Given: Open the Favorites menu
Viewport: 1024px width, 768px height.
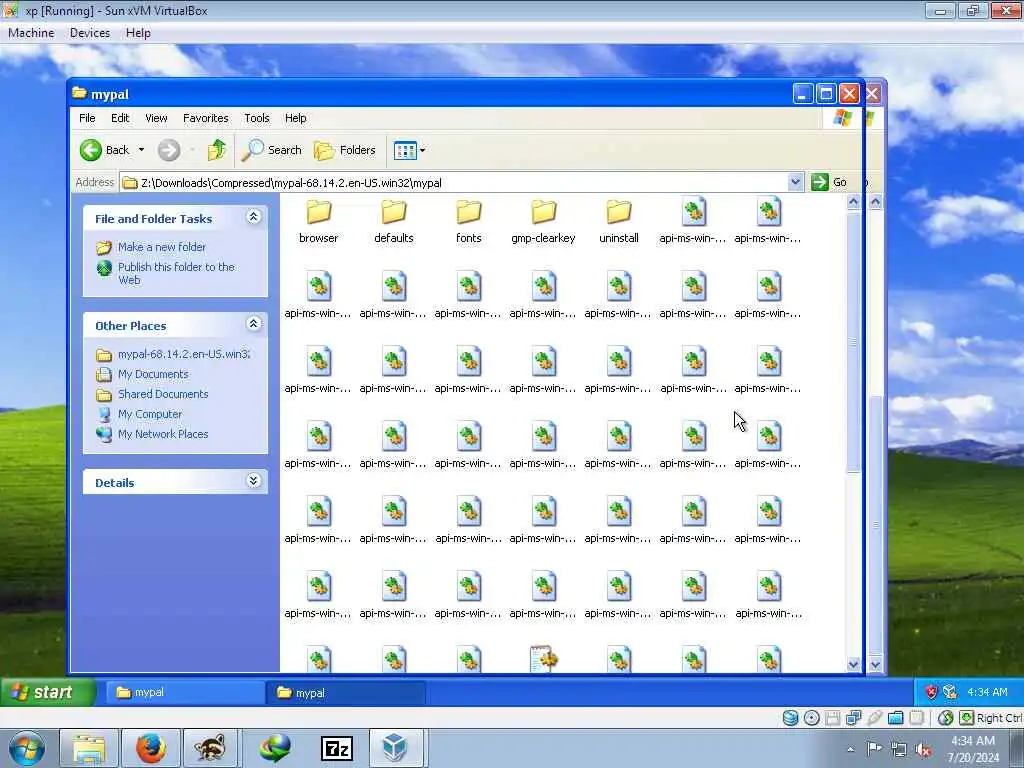Looking at the screenshot, I should pos(206,118).
